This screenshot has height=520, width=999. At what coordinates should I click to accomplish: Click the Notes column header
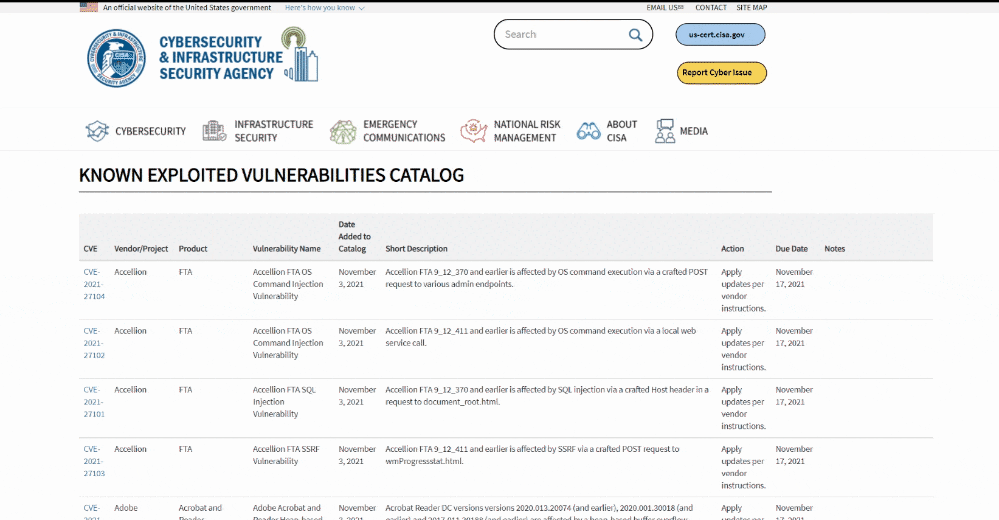pos(835,249)
